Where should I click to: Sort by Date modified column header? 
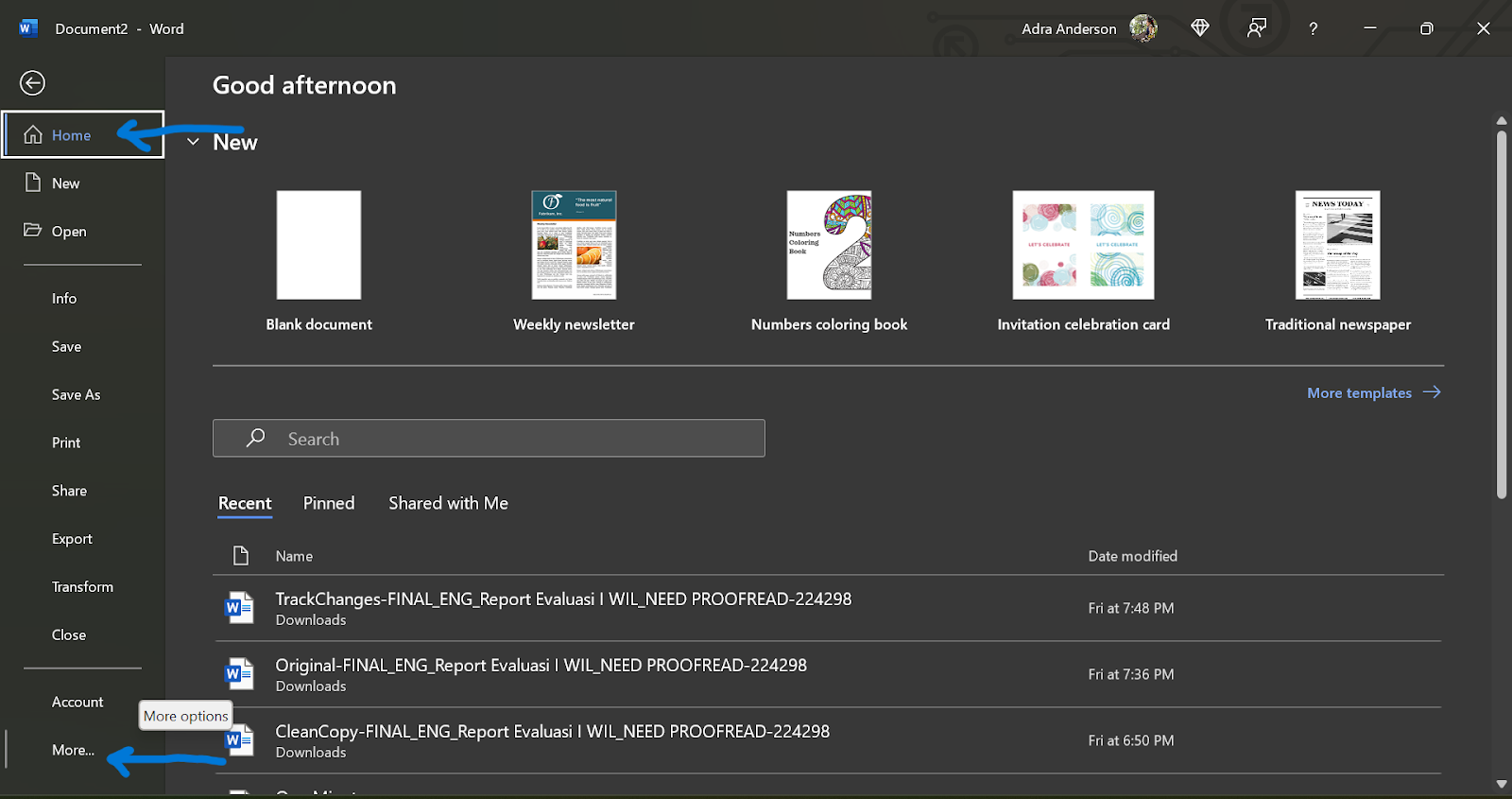[1132, 556]
